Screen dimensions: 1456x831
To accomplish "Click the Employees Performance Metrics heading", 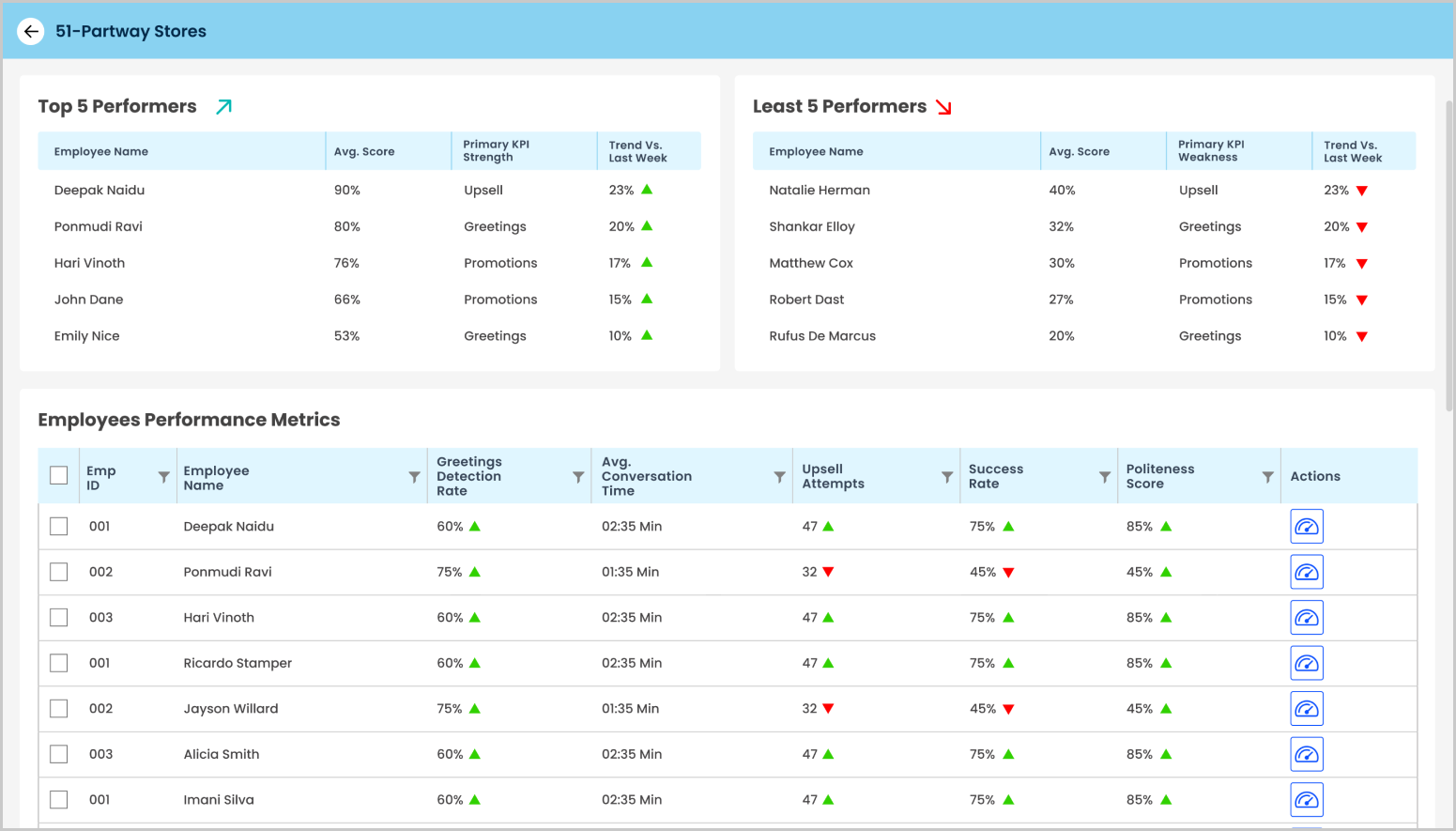I will (x=190, y=420).
